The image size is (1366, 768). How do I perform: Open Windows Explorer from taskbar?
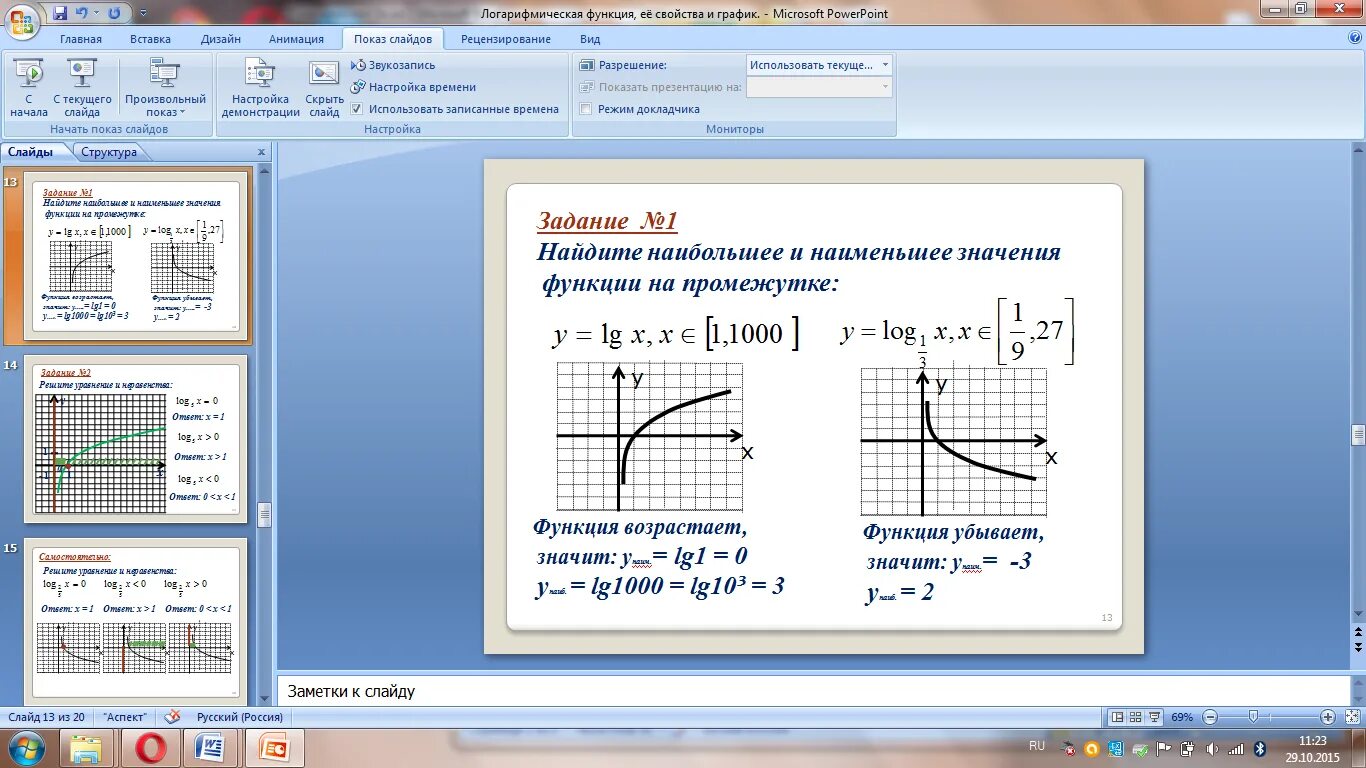(87, 748)
